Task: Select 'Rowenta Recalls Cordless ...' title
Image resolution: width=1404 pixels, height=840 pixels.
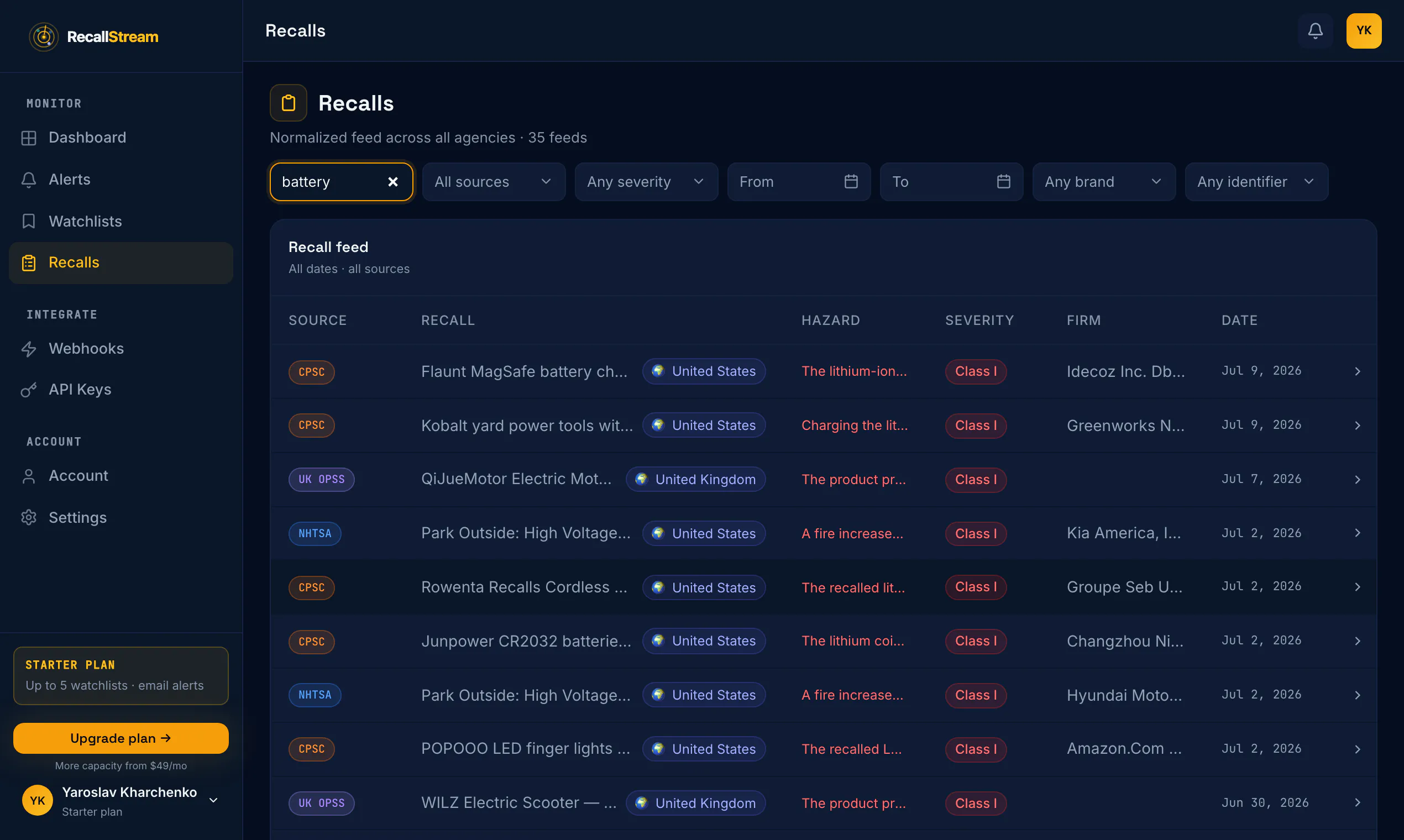Action: [x=524, y=587]
